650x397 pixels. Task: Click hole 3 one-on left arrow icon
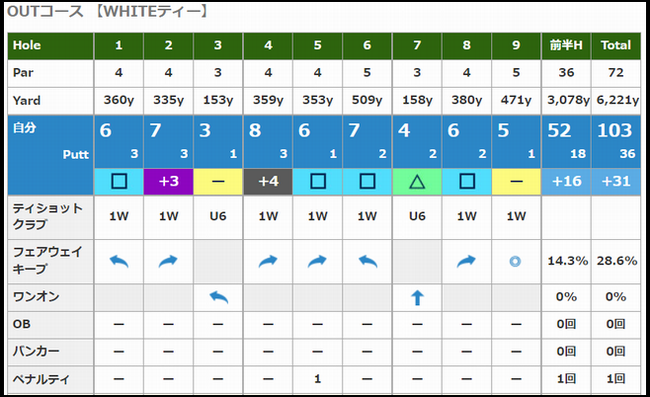tap(218, 297)
